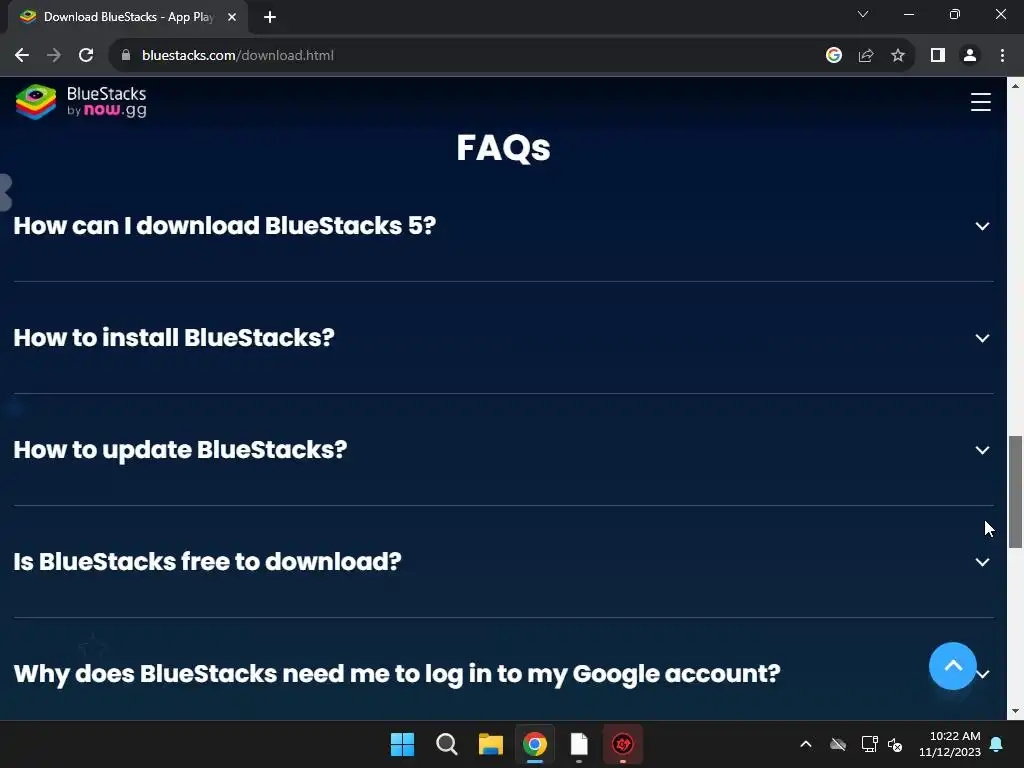Show hidden system tray icons
The height and width of the screenshot is (768, 1024).
pyautogui.click(x=806, y=744)
